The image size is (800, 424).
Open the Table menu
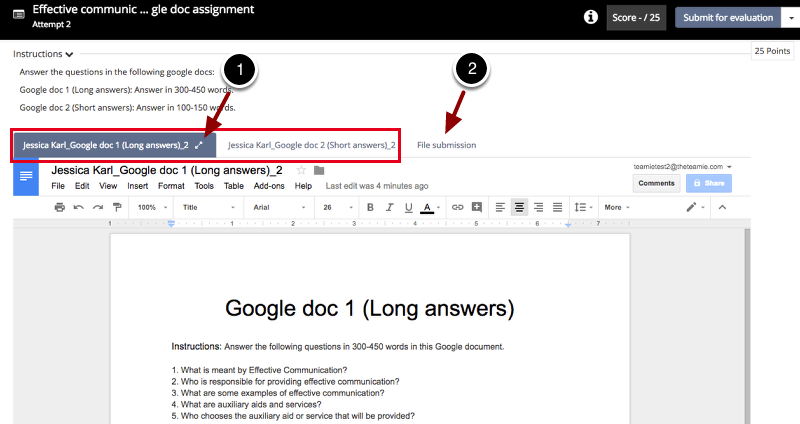(x=234, y=186)
